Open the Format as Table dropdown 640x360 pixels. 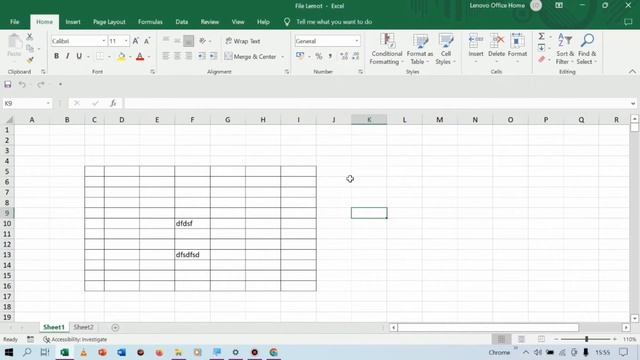(x=420, y=49)
